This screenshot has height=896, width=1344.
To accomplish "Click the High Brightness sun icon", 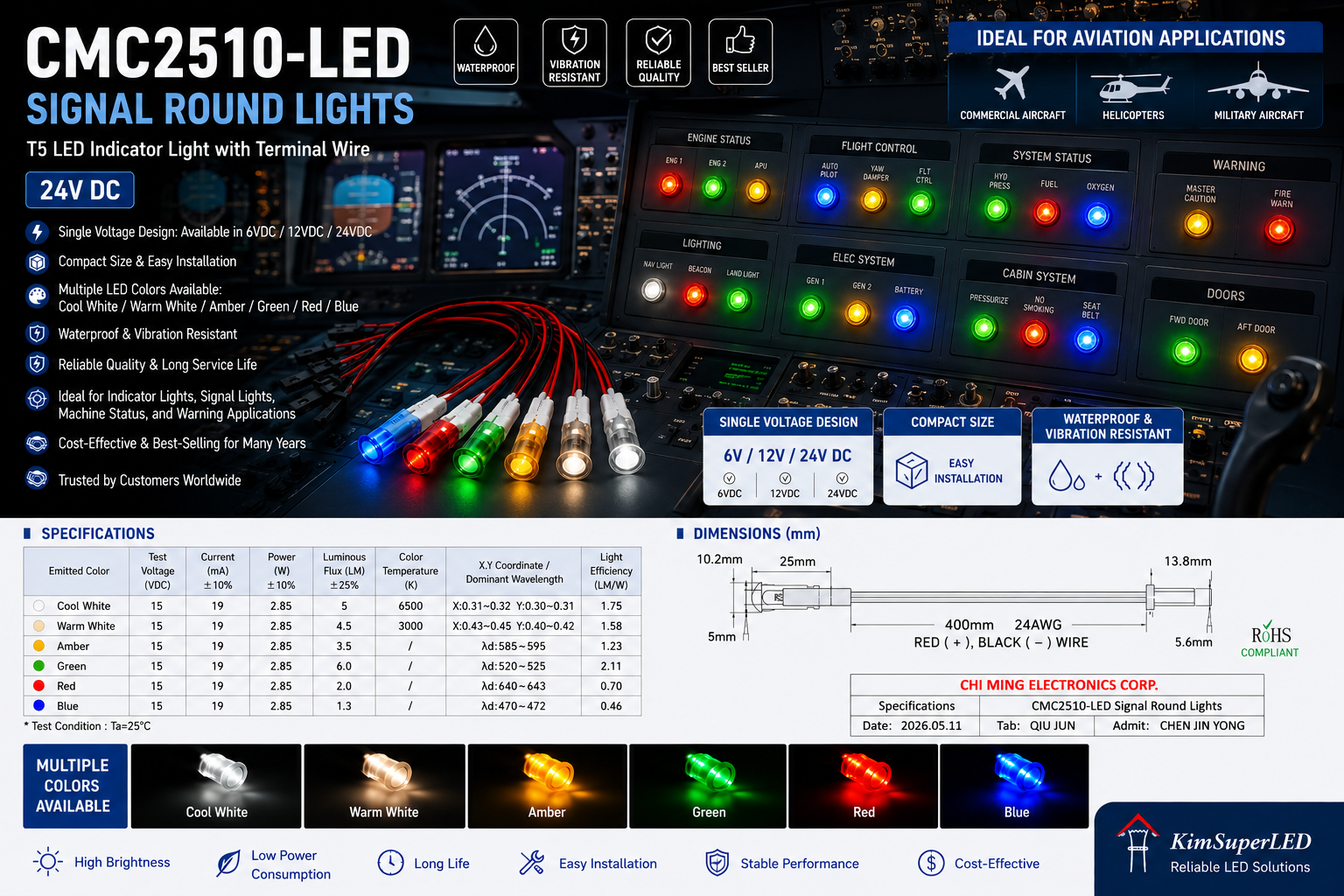I will (47, 862).
